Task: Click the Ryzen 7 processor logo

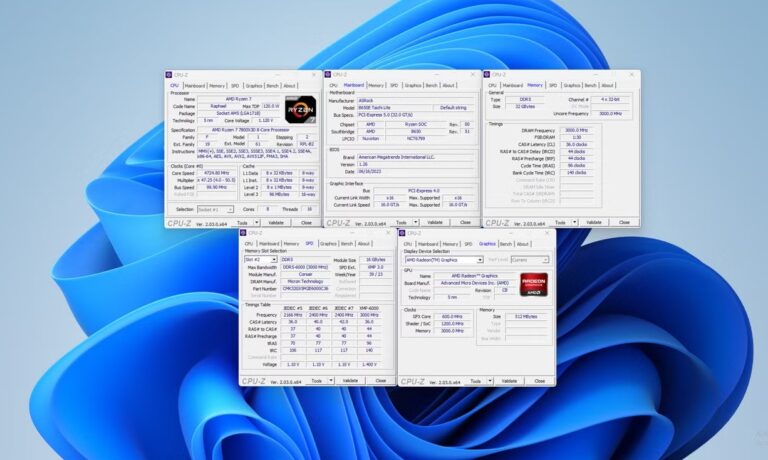Action: (x=300, y=109)
